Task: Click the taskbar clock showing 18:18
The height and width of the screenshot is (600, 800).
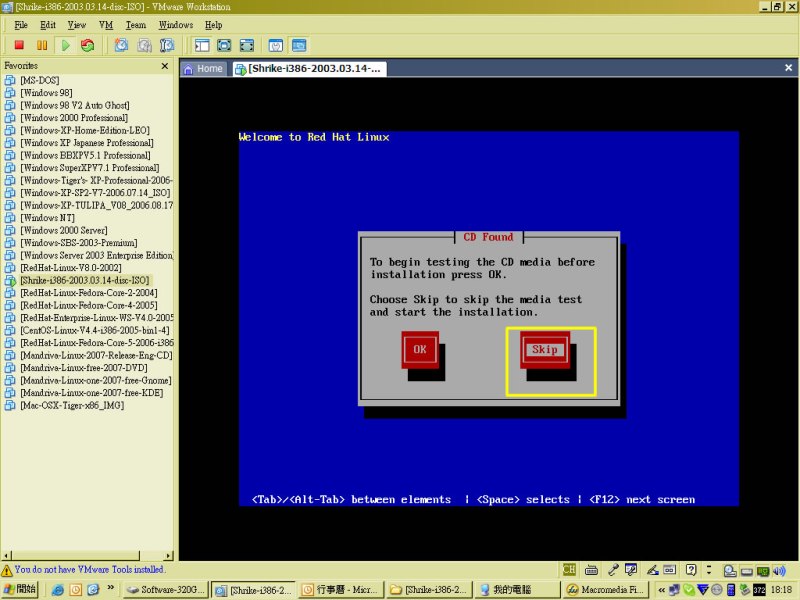Action: pyautogui.click(x=782, y=590)
